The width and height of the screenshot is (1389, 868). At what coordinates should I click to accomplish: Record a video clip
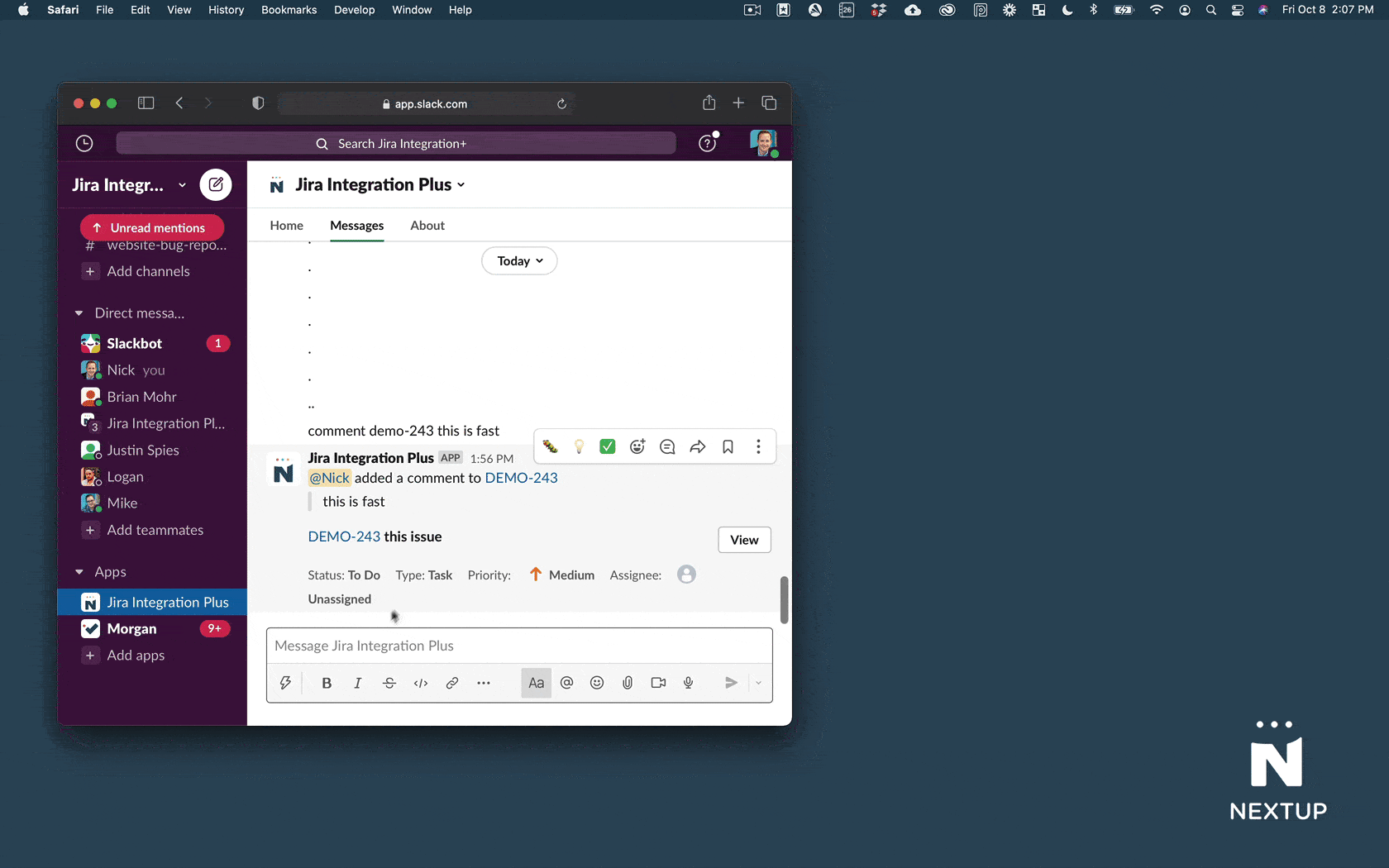click(x=658, y=683)
